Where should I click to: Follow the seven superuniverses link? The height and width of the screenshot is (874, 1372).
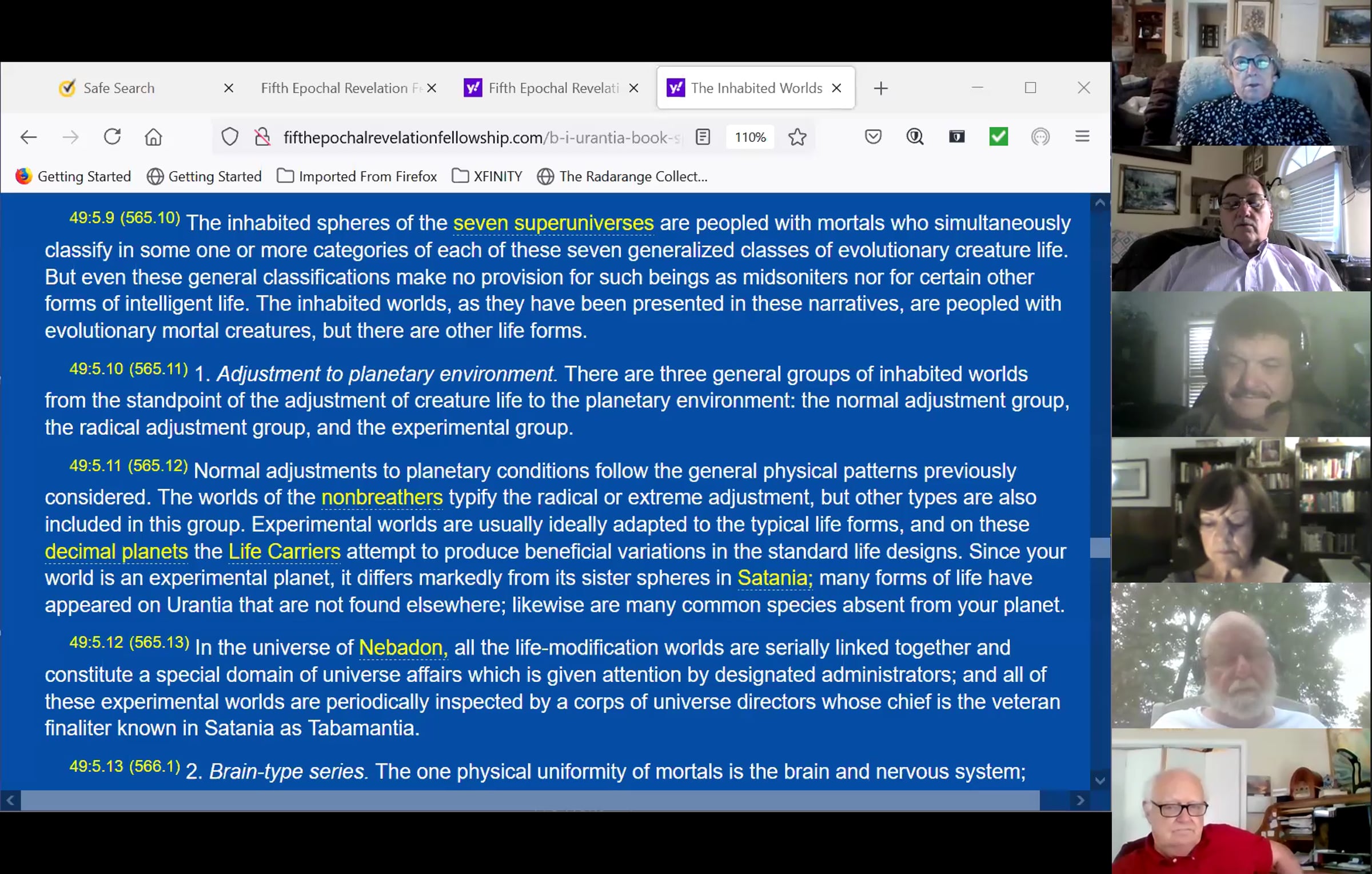point(553,223)
